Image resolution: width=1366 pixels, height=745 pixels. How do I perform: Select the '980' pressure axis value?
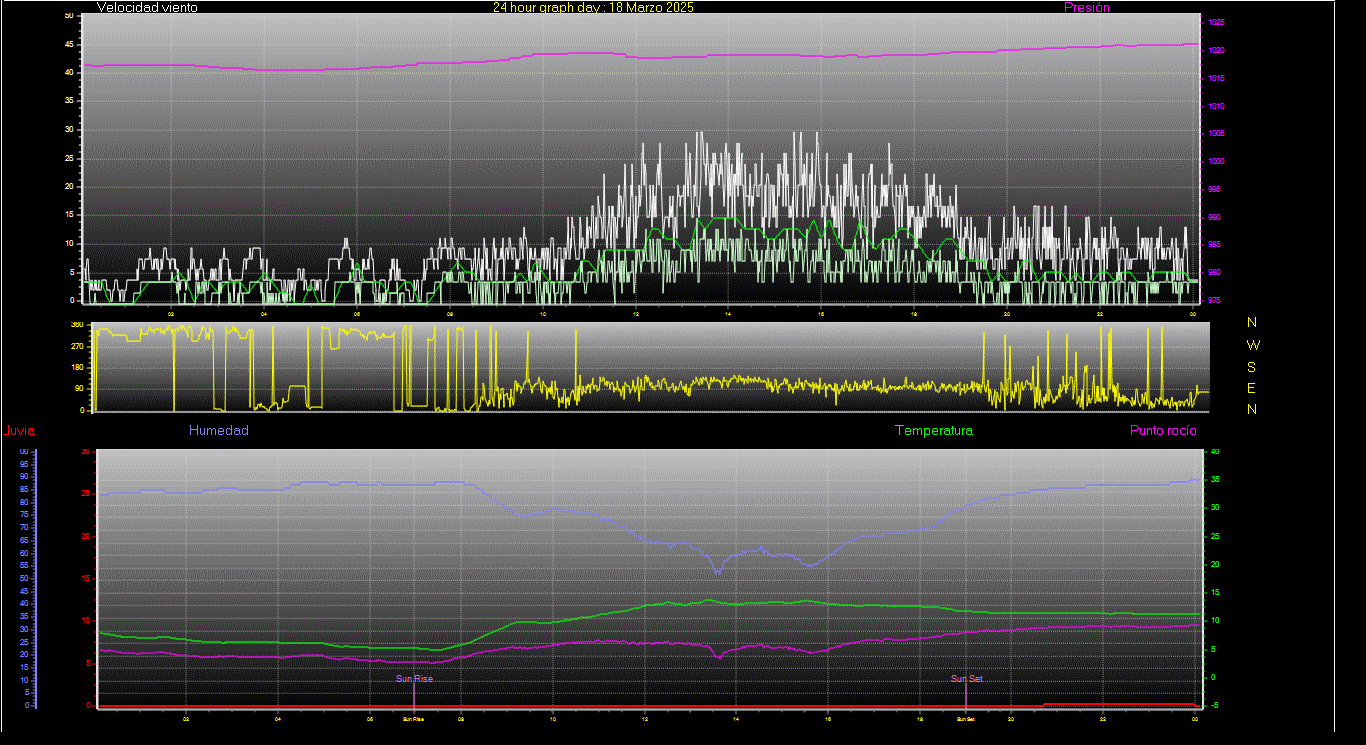pyautogui.click(x=1214, y=272)
